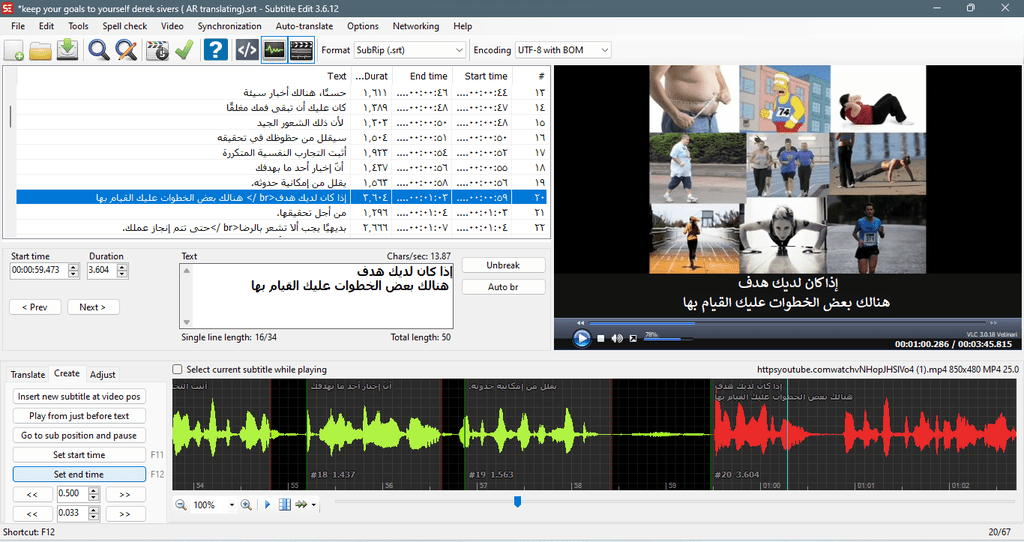This screenshot has width=1024, height=542.
Task: Toggle fullscreen in the video player
Action: [633, 338]
